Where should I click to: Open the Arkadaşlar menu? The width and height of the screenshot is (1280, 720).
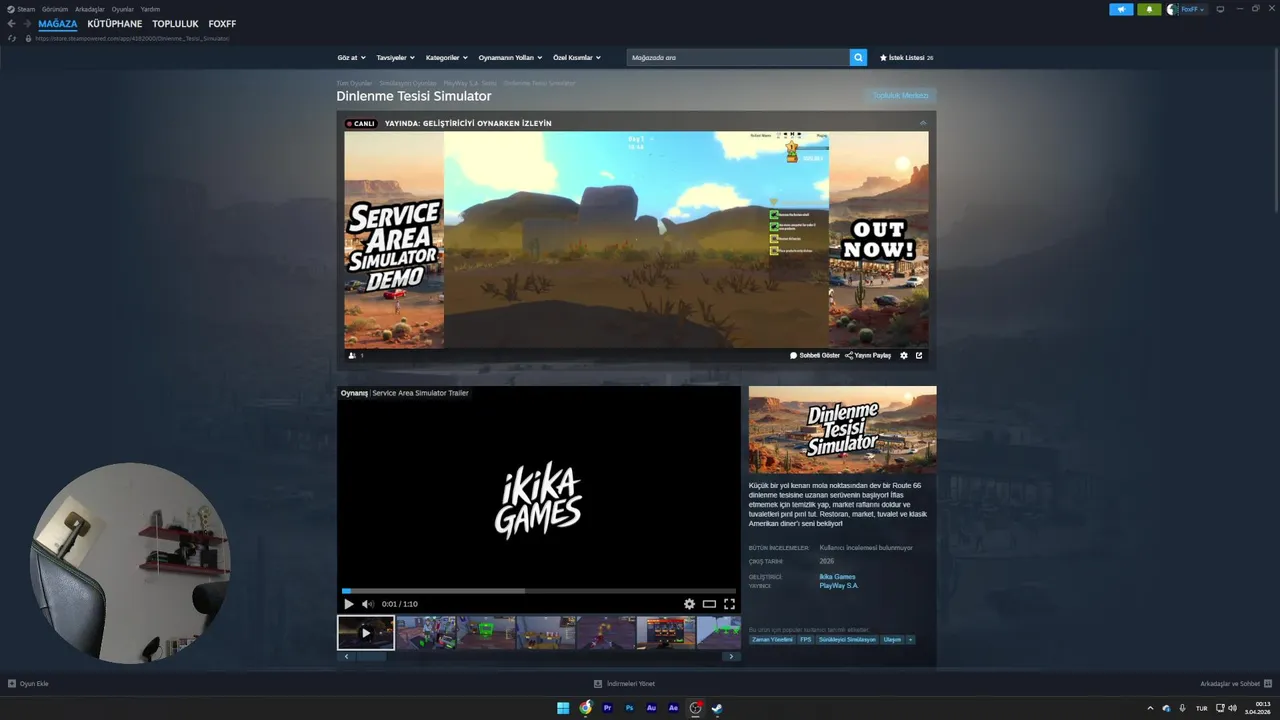90,9
